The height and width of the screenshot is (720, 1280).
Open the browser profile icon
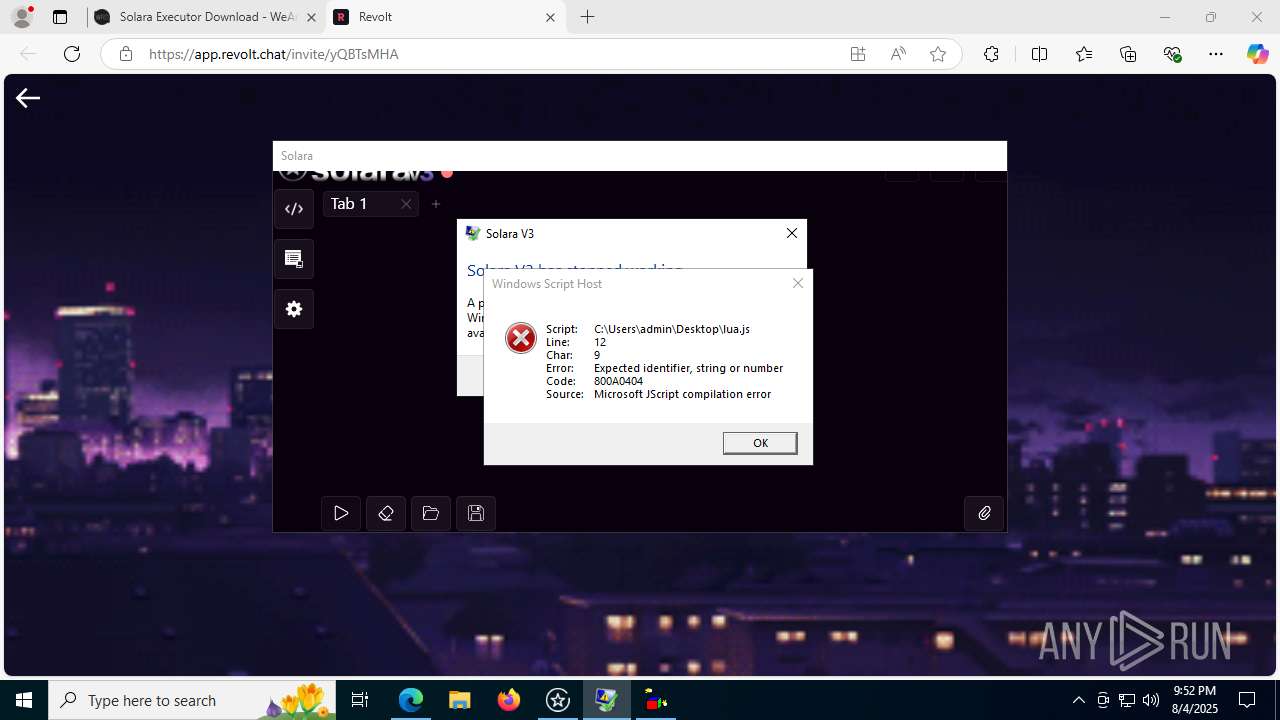[22, 17]
